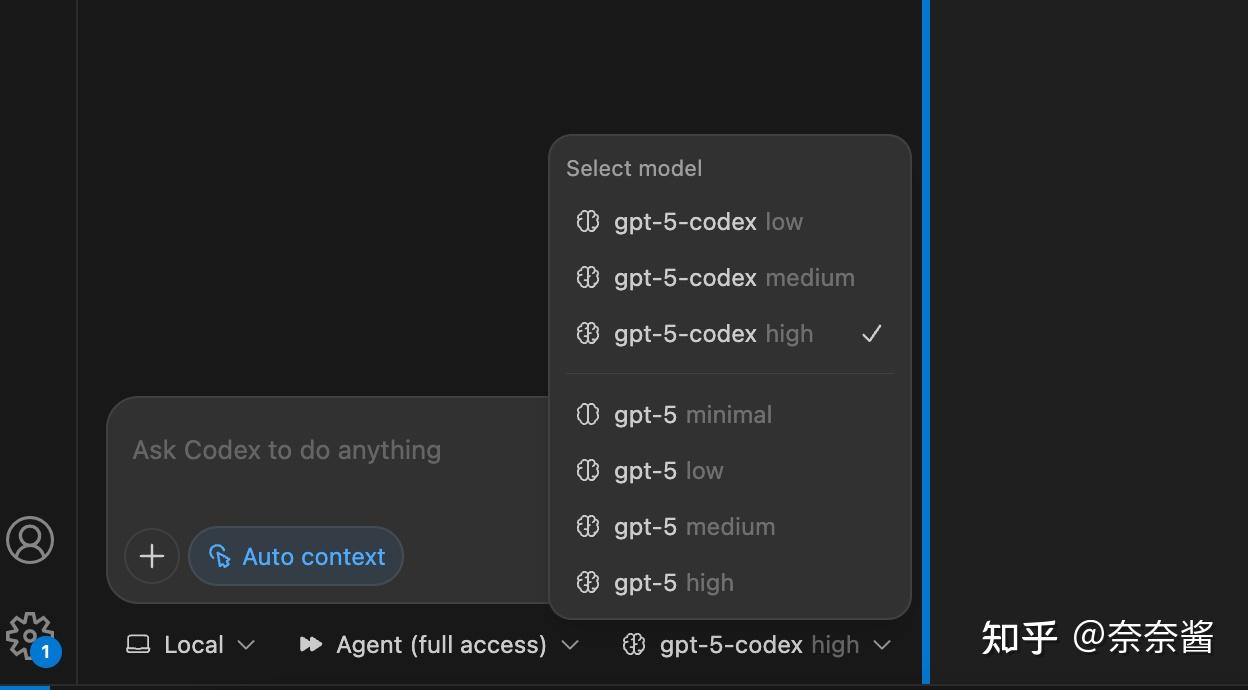Image resolution: width=1248 pixels, height=690 pixels.
Task: Choose the gpt-5-codex medium model
Action: [734, 278]
